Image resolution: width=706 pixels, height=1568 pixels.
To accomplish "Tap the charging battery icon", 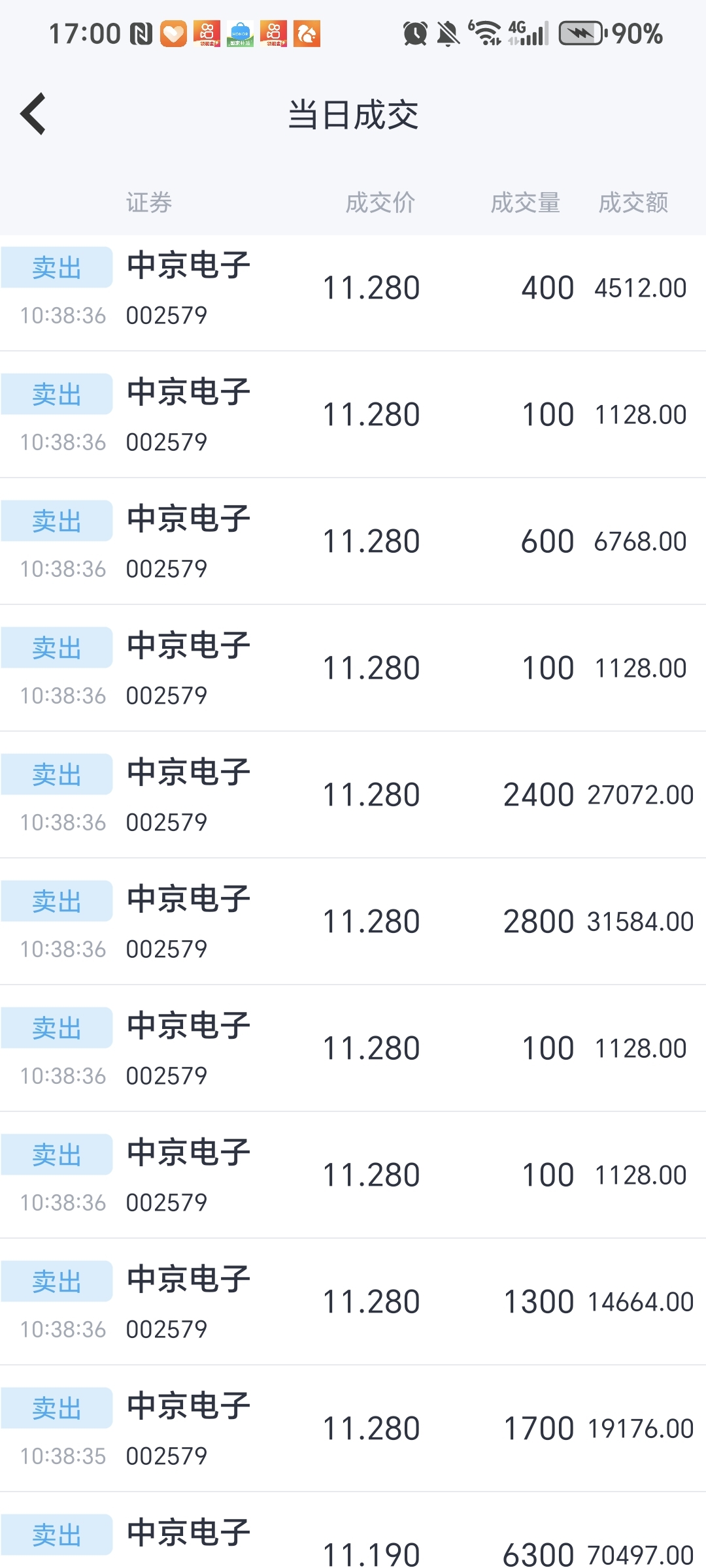I will pyautogui.click(x=581, y=33).
